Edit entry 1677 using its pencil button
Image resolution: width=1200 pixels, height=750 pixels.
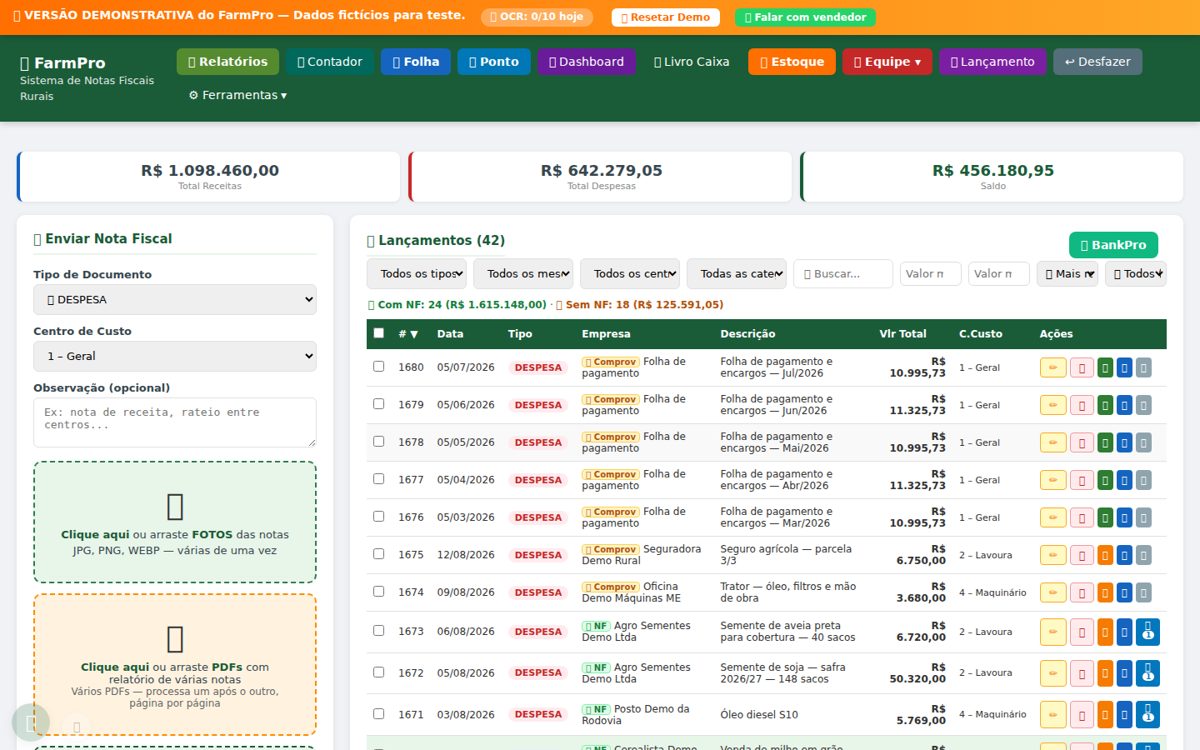1053,480
